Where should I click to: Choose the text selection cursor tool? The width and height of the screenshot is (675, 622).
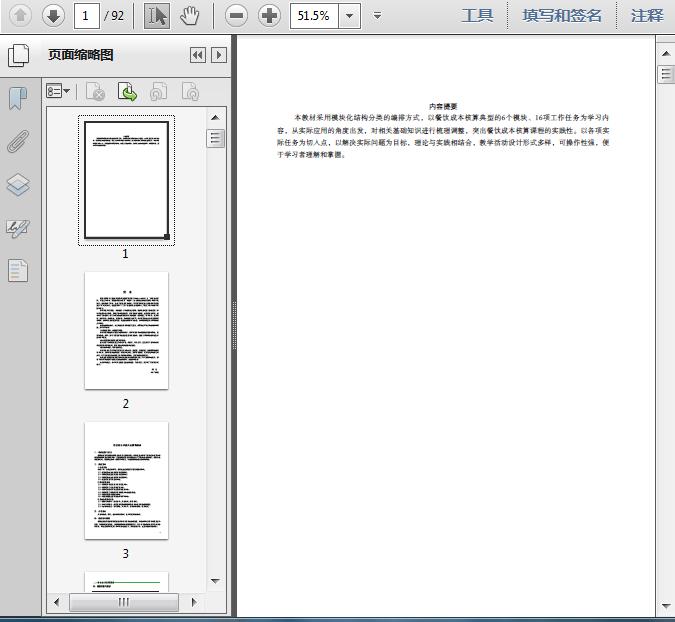[x=157, y=16]
